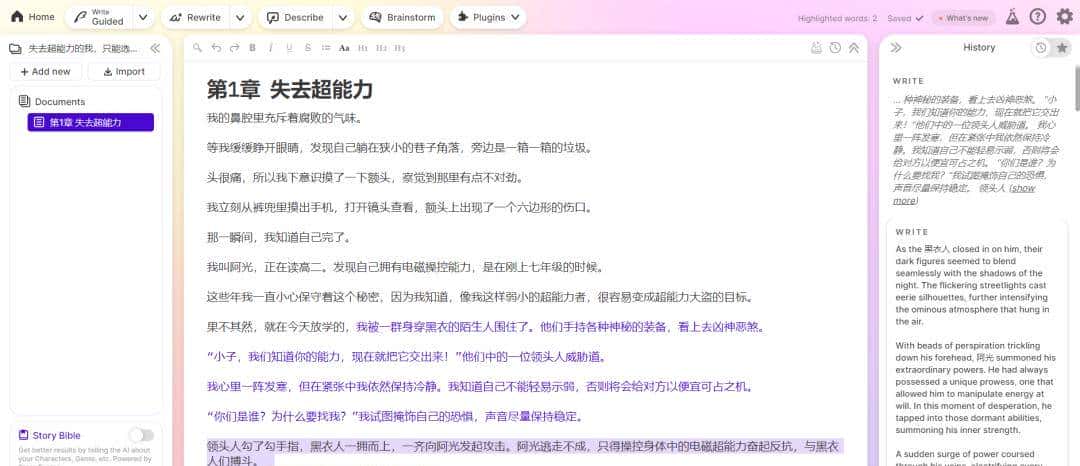
Task: Click the highlighted paragraph starting 领头人勾了勾手指
Action: tap(523, 453)
